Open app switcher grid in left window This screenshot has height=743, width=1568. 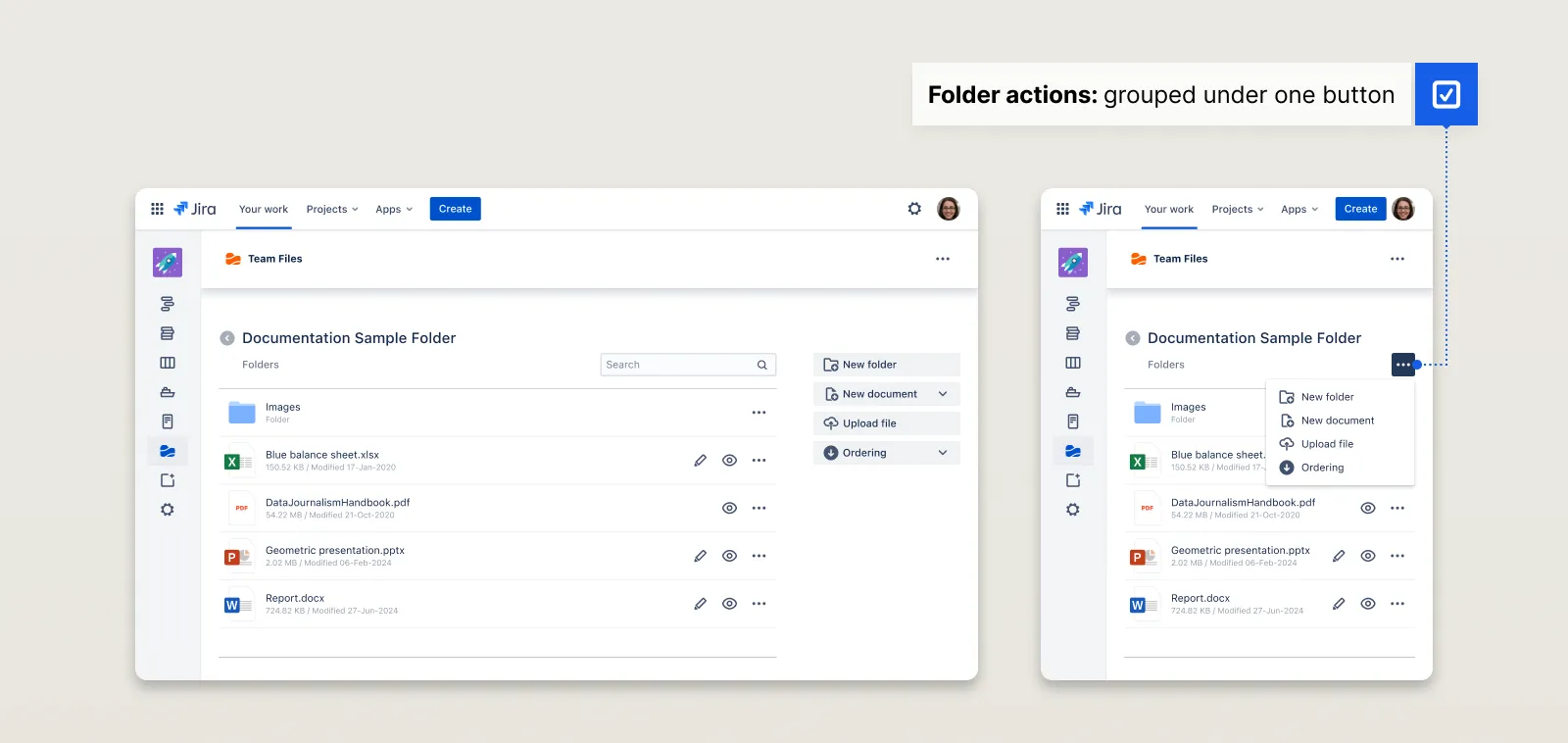(157, 209)
